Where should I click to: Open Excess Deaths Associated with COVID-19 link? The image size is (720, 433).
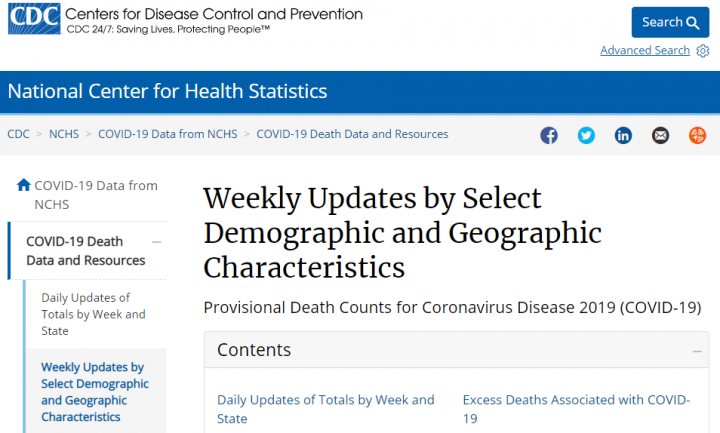coord(576,409)
